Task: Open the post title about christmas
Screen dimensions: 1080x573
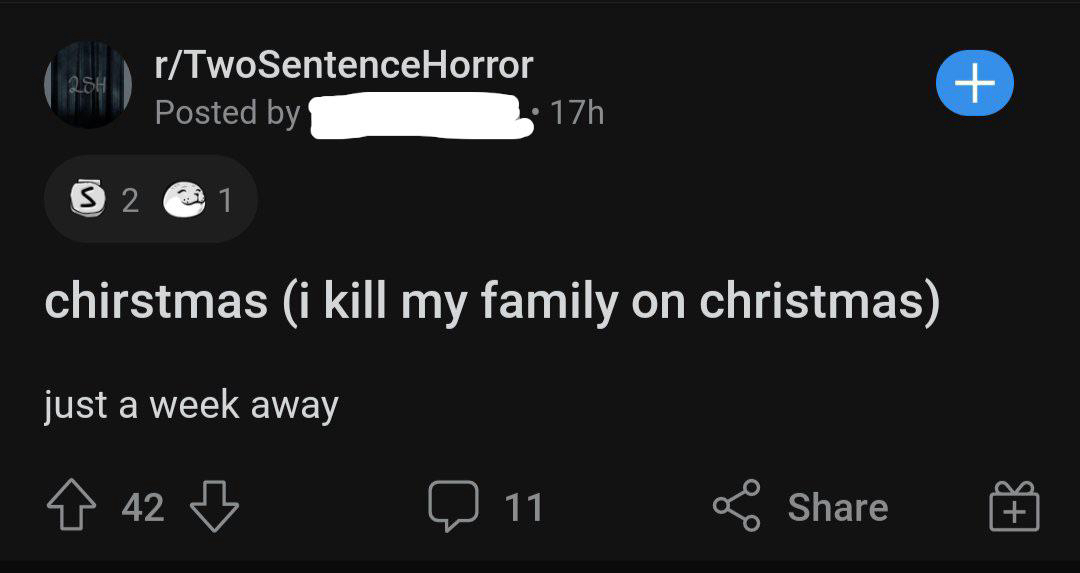Action: pyautogui.click(x=491, y=302)
